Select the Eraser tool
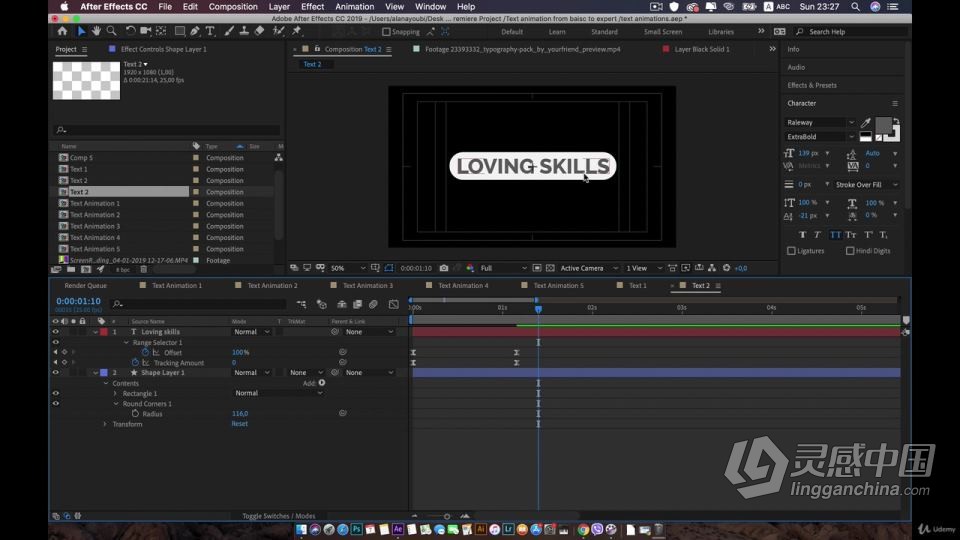The width and height of the screenshot is (960, 540). [260, 31]
